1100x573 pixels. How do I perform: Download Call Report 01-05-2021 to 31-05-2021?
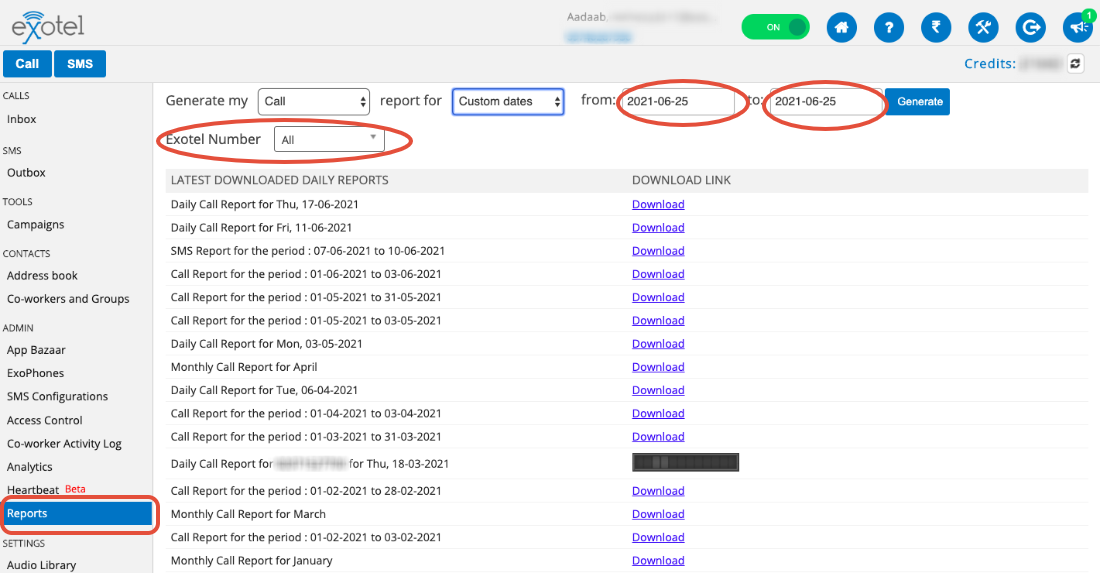pyautogui.click(x=658, y=297)
